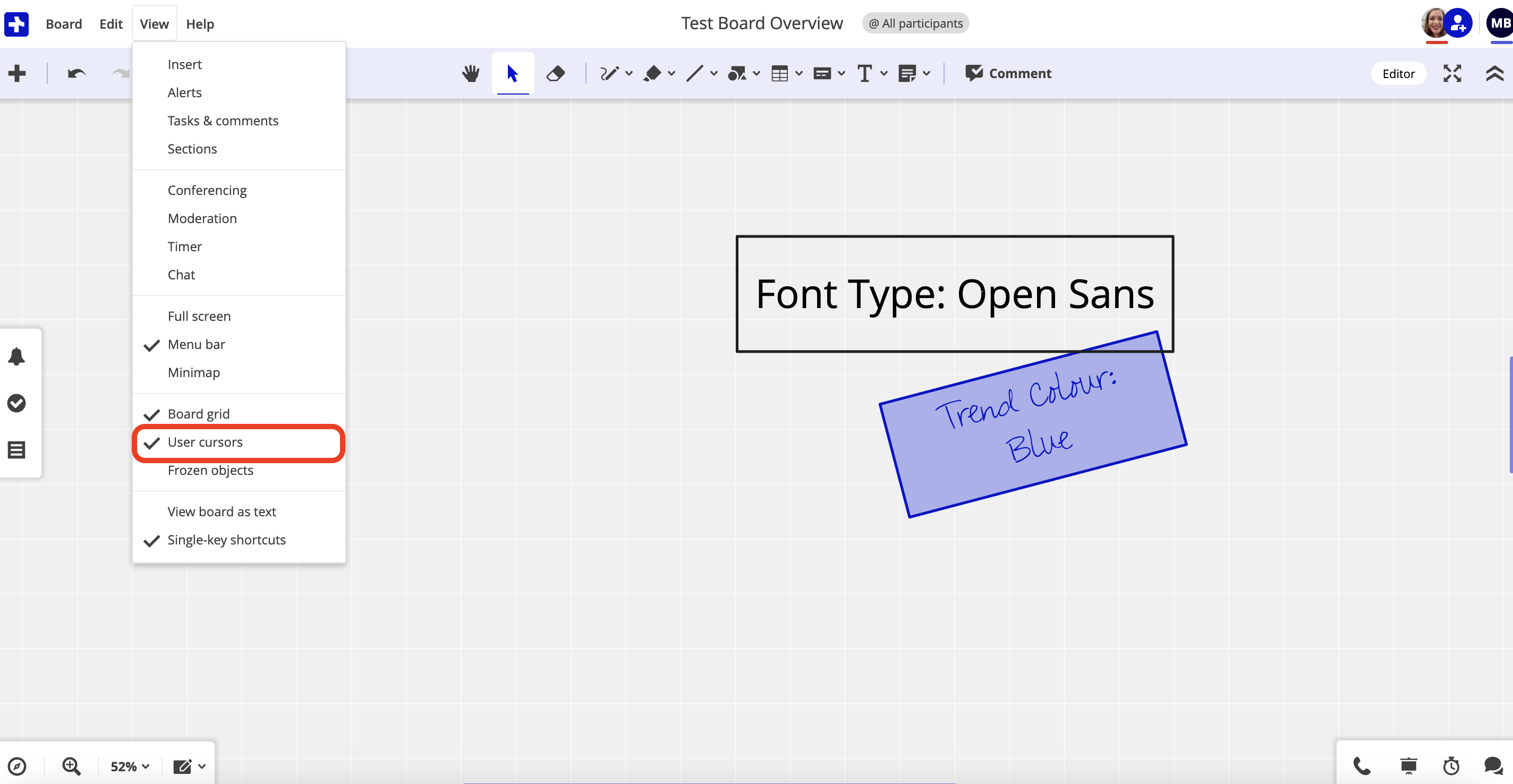The height and width of the screenshot is (784, 1513).
Task: Pick the Highlighter tool
Action: click(x=653, y=73)
